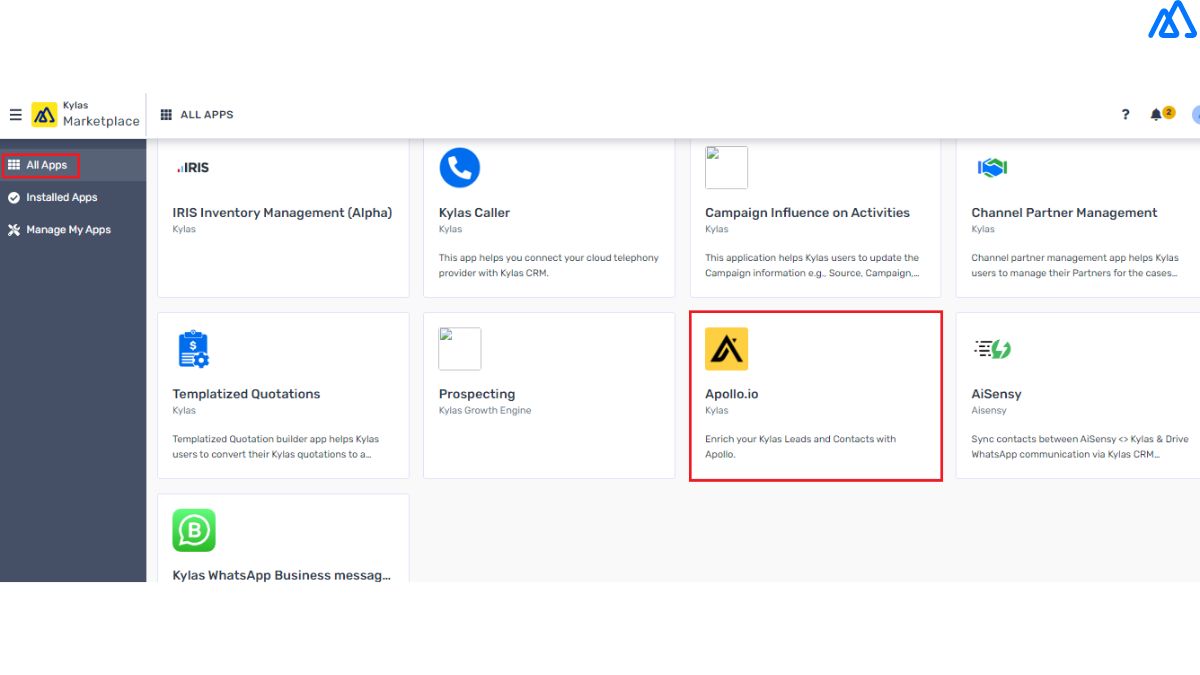Click the Templatized Quotations clipboard icon

[x=193, y=349]
